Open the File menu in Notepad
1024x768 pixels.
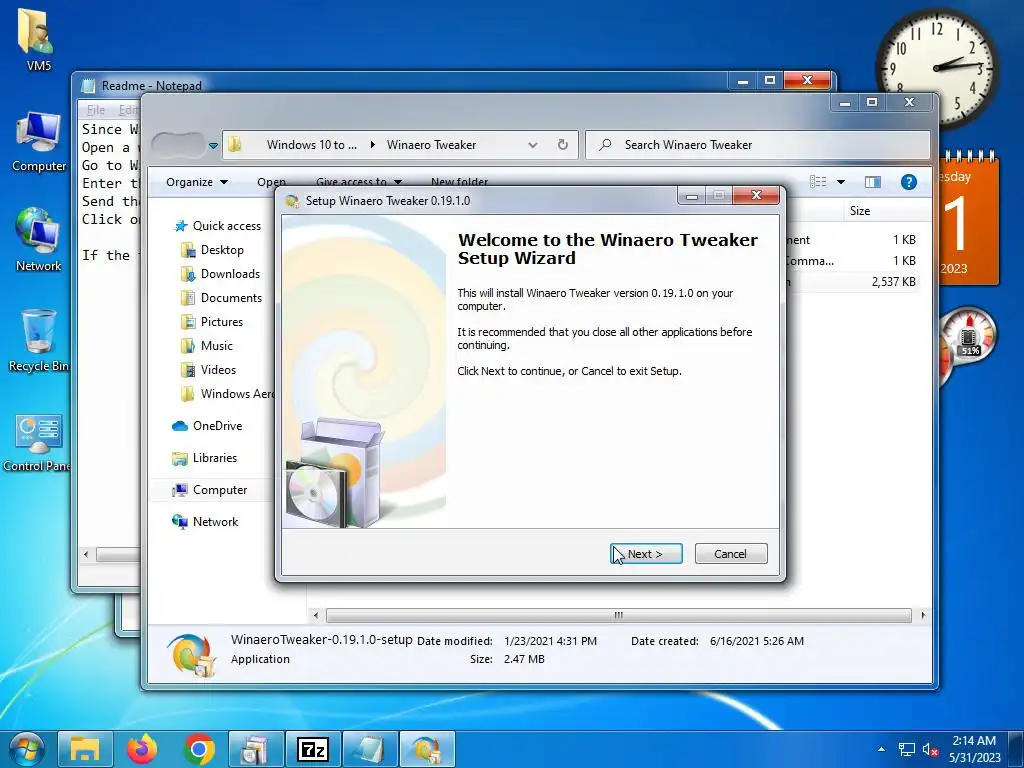tap(96, 110)
